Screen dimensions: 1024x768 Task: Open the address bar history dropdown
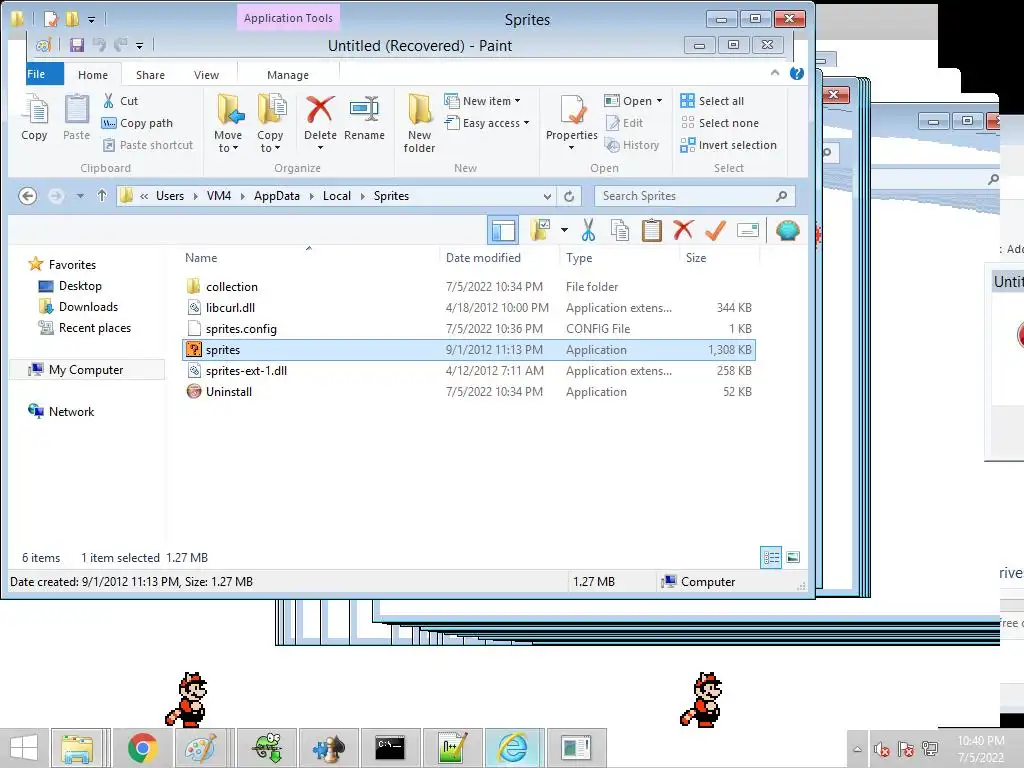547,196
